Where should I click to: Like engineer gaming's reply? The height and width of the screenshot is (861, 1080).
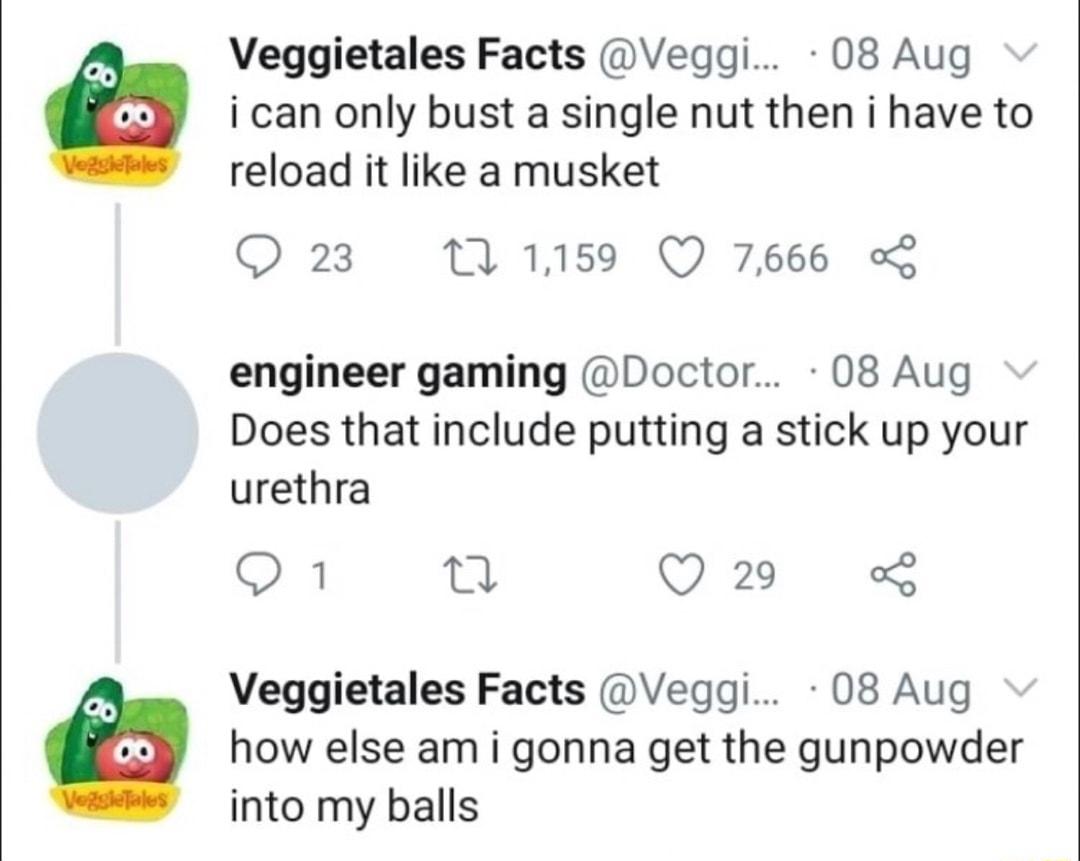[x=680, y=575]
